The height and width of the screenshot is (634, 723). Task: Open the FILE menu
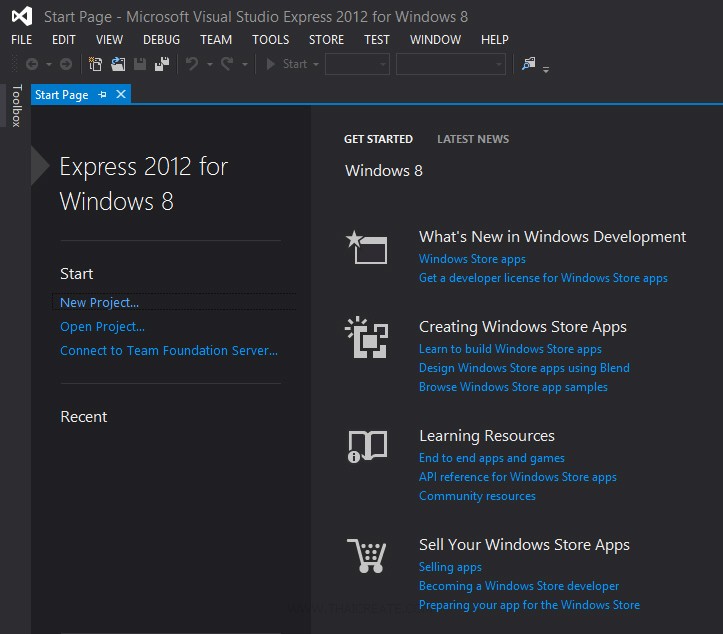[21, 40]
